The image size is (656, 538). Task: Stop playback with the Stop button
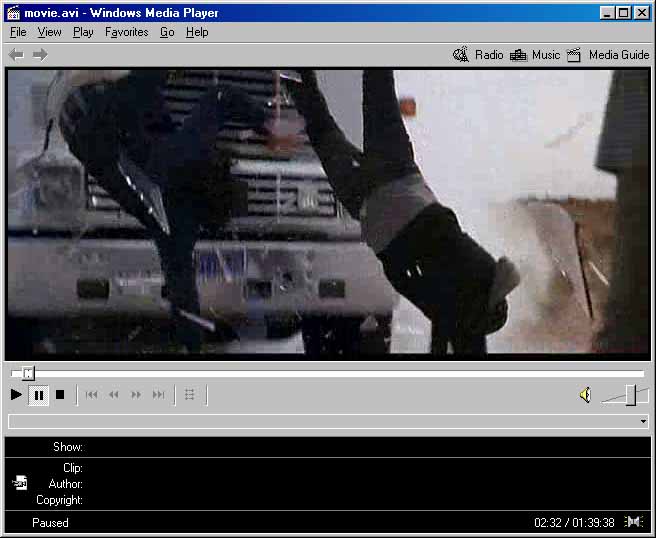click(x=60, y=395)
